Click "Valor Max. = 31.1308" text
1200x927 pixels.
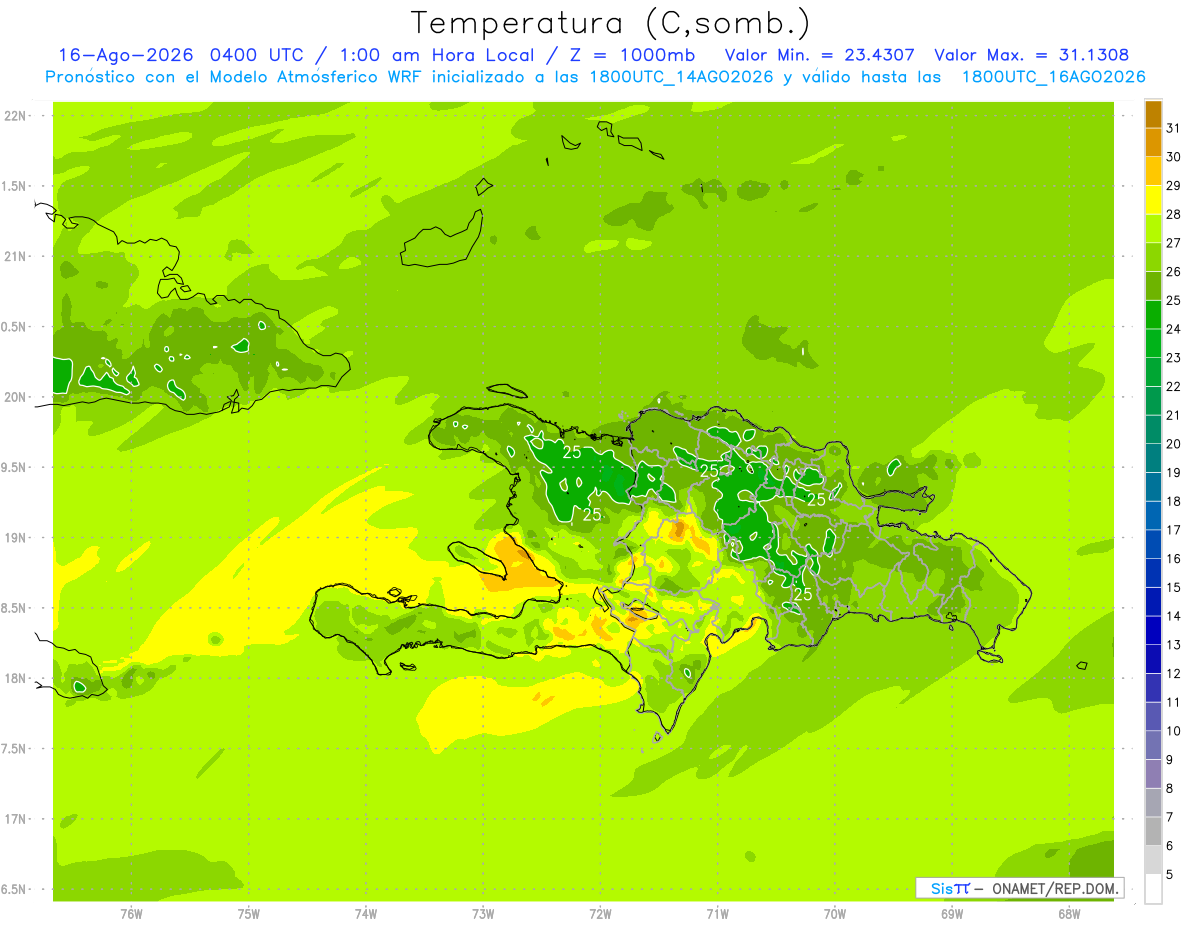click(x=1032, y=55)
